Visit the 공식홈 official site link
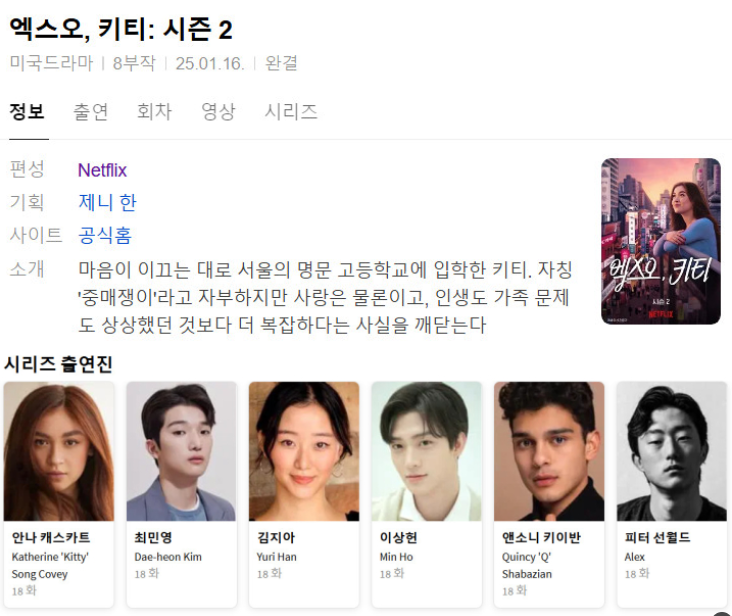This screenshot has width=732, height=616. tap(105, 235)
